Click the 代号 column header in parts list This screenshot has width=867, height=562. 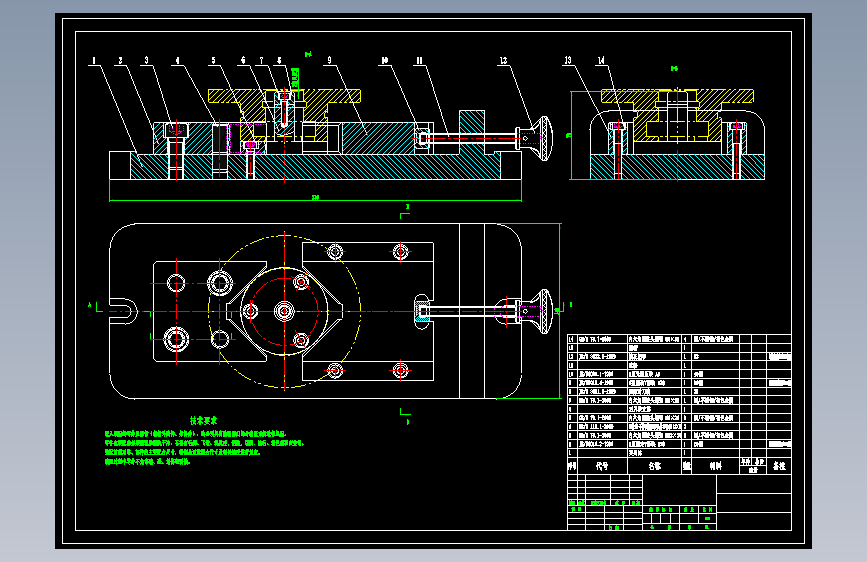point(602,466)
